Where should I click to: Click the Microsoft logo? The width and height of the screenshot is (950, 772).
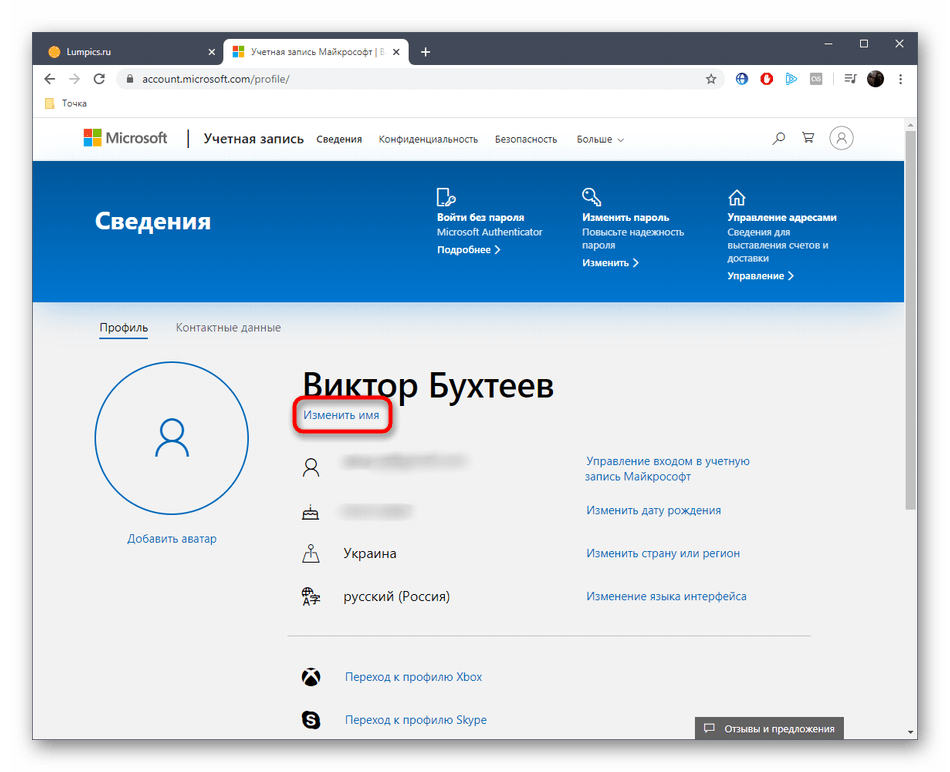[x=125, y=138]
